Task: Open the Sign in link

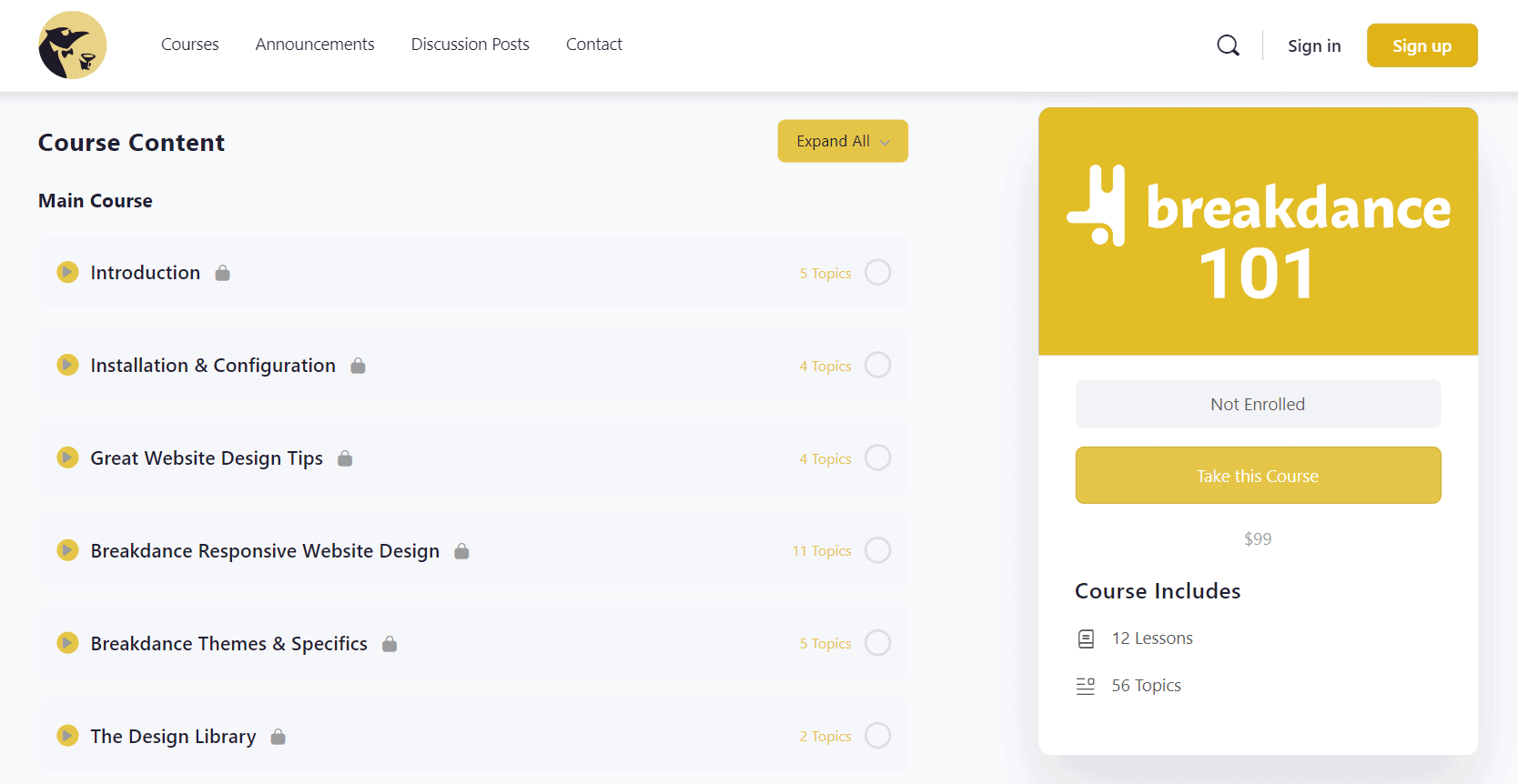Action: (1313, 45)
